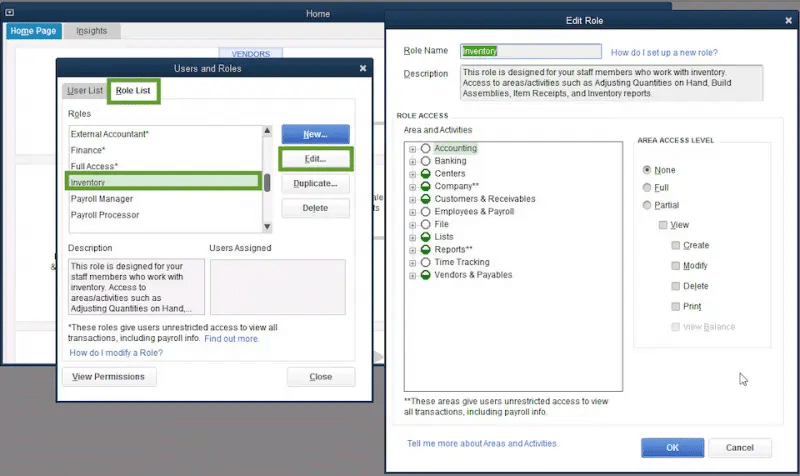Cancel the Edit Role dialog
Screen dimensions: 800x476
pyautogui.click(x=739, y=448)
